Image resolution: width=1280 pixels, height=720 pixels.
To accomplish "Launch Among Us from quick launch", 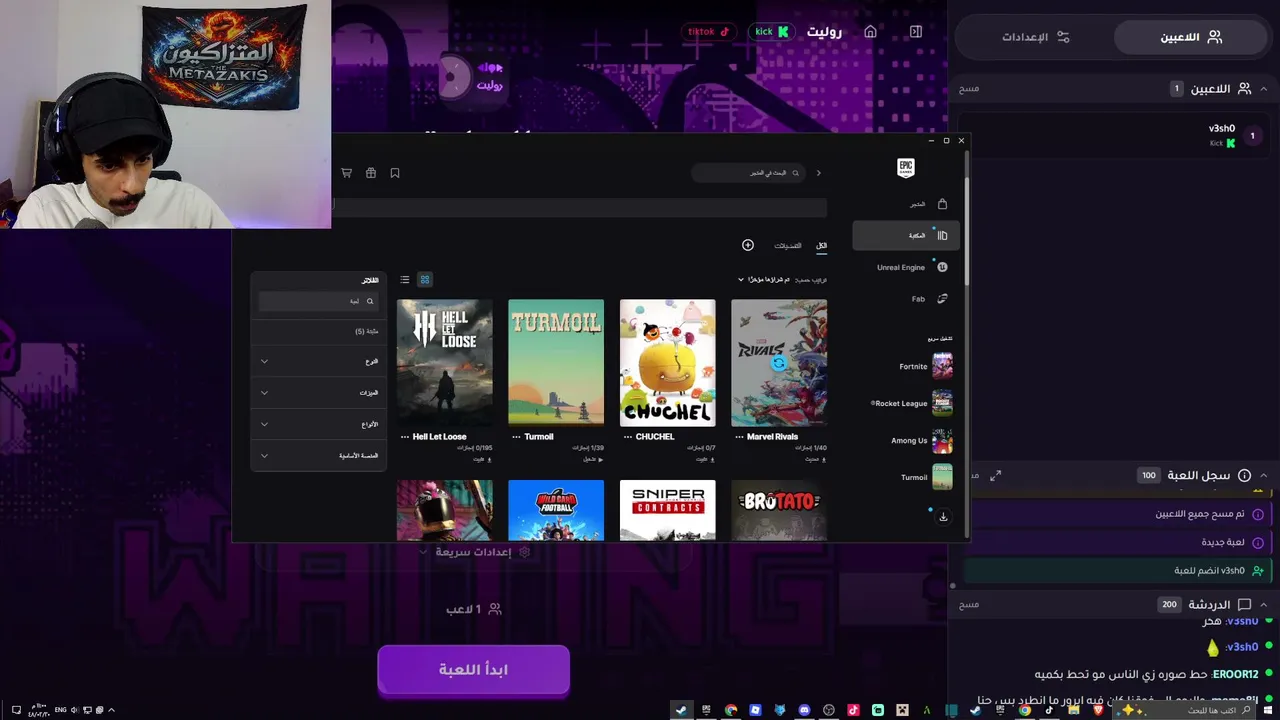I will (922, 441).
